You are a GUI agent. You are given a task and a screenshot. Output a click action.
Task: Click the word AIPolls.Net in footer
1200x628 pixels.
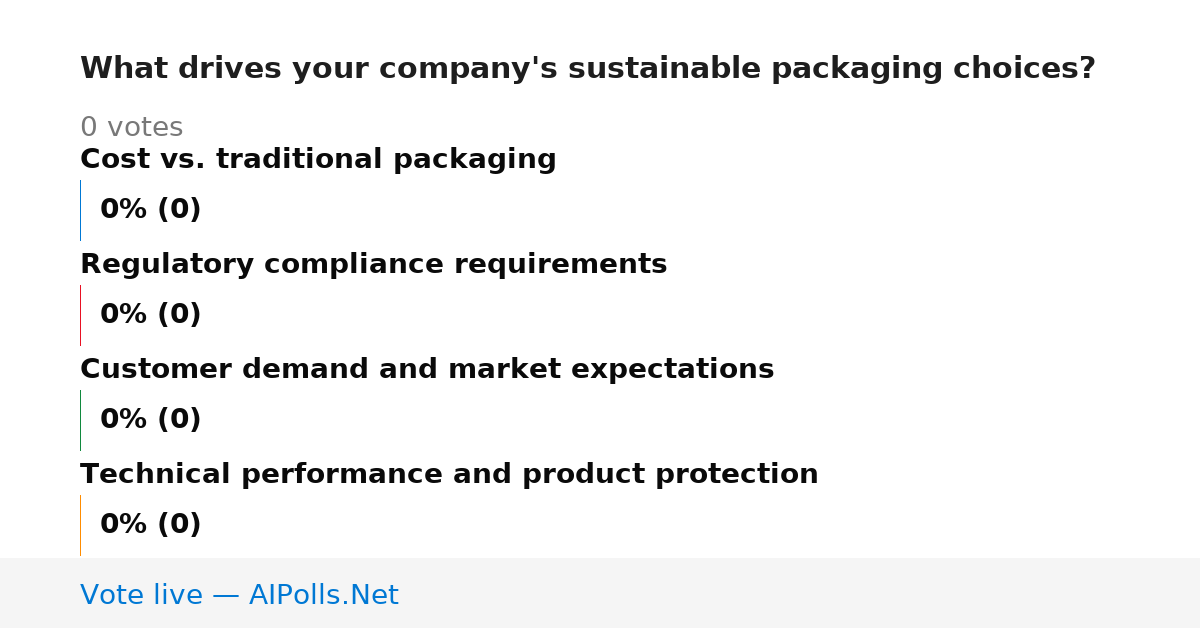pos(323,595)
